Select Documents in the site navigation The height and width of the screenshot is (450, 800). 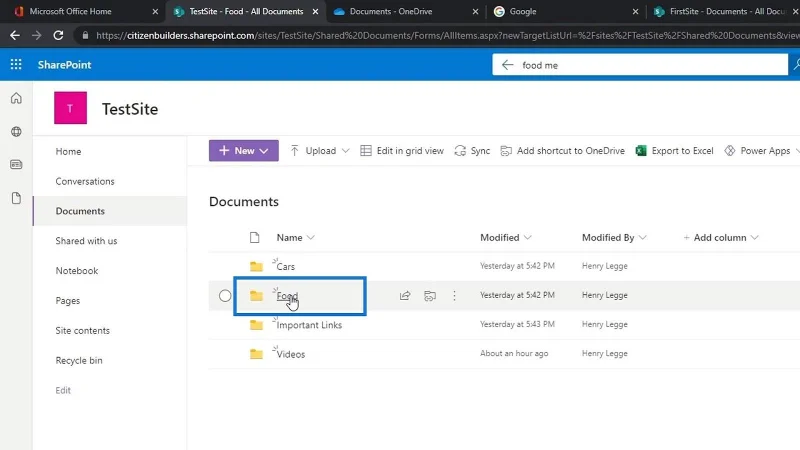tap(80, 211)
